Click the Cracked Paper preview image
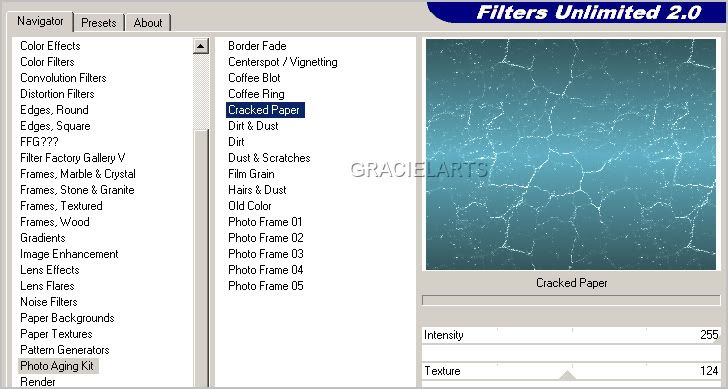 tap(571, 154)
